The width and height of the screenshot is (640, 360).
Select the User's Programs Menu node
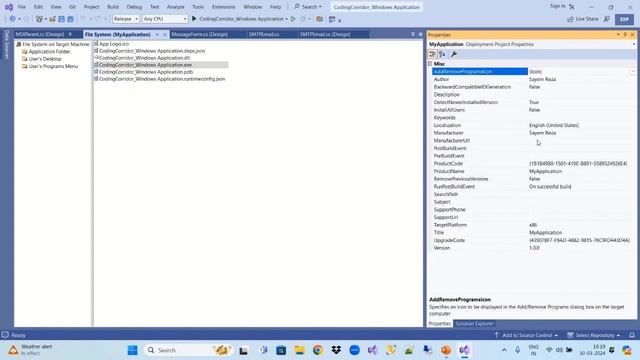tap(53, 66)
